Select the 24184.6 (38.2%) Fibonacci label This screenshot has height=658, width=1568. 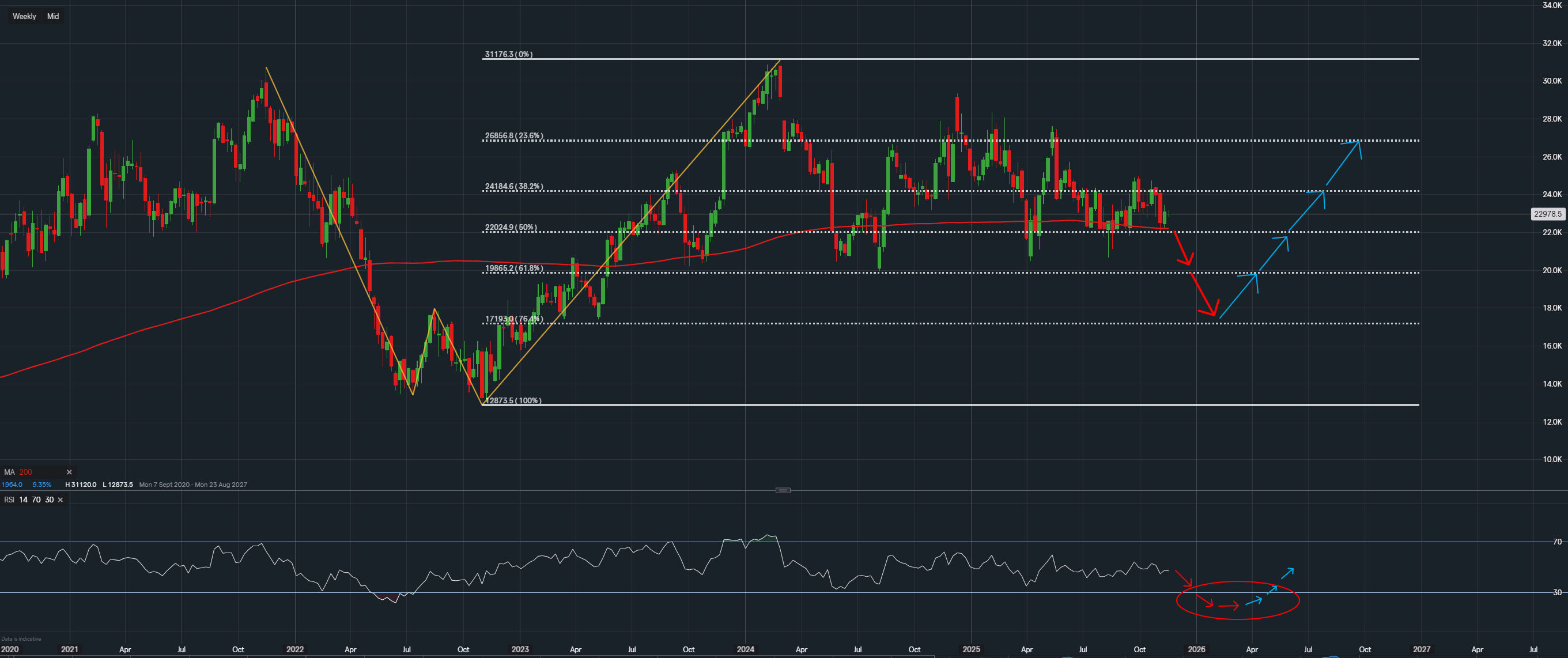(x=514, y=186)
